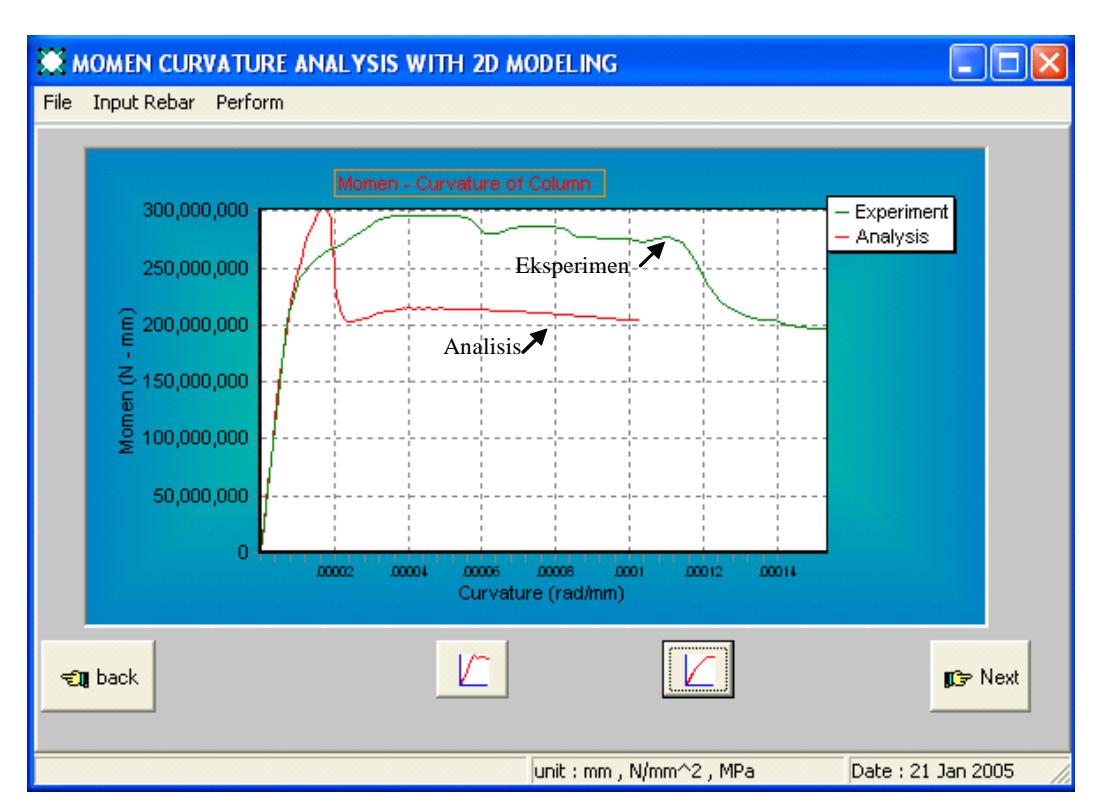Close the Momen Curvature Analysis window
1102x811 pixels.
click(1049, 63)
